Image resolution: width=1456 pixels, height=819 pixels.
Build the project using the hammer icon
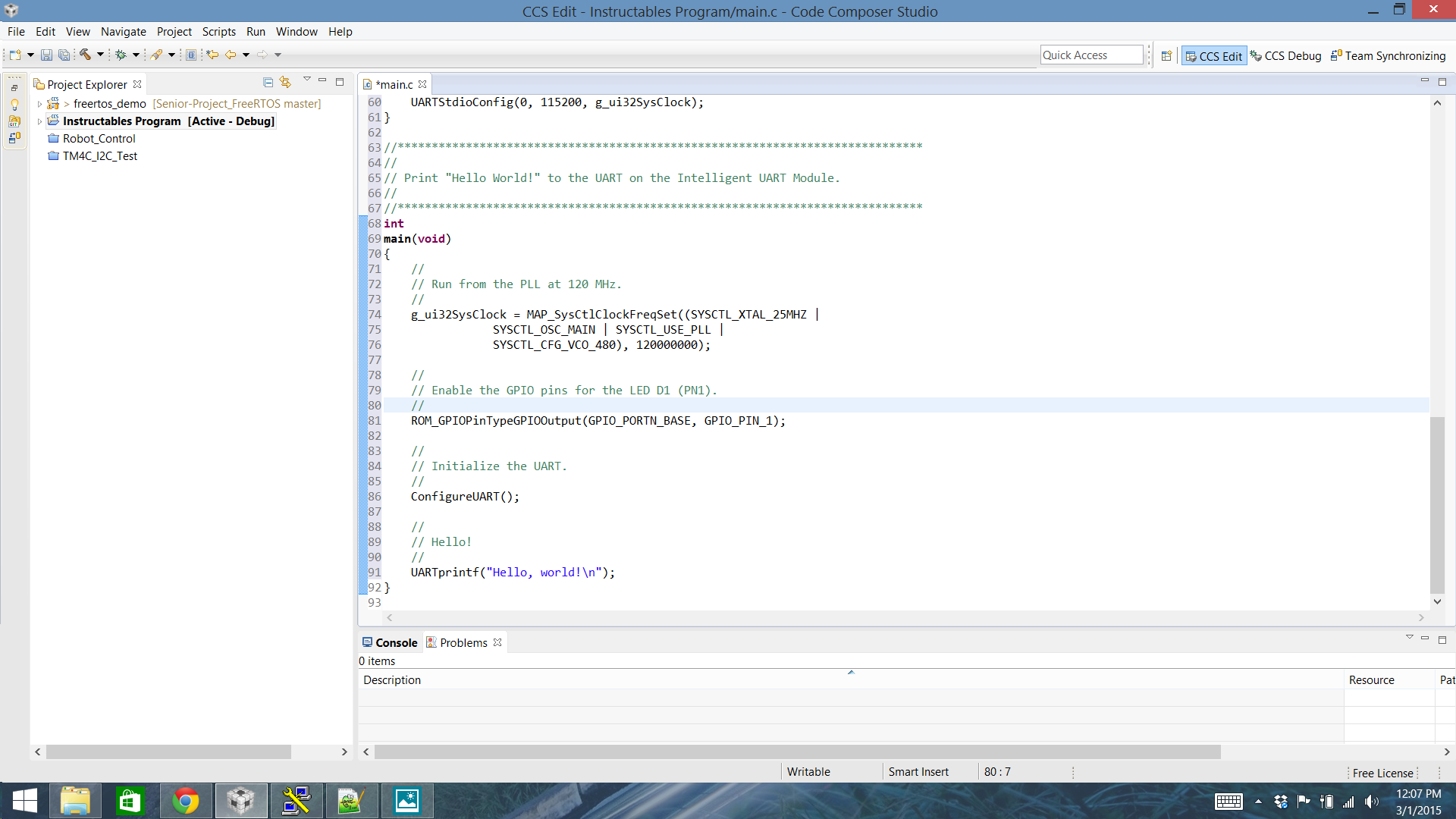[x=83, y=55]
